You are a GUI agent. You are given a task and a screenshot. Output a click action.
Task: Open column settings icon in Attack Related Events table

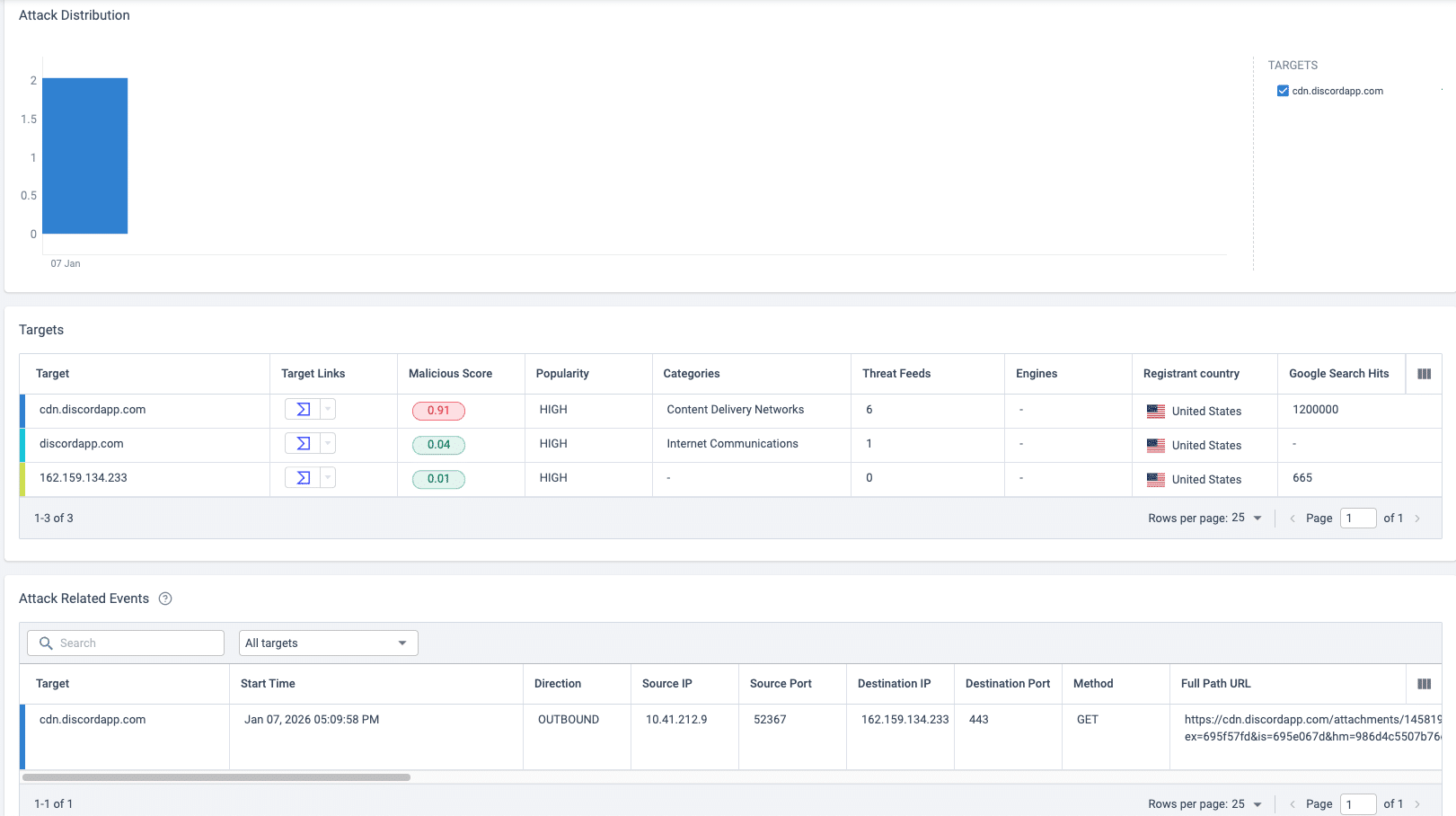(x=1424, y=684)
